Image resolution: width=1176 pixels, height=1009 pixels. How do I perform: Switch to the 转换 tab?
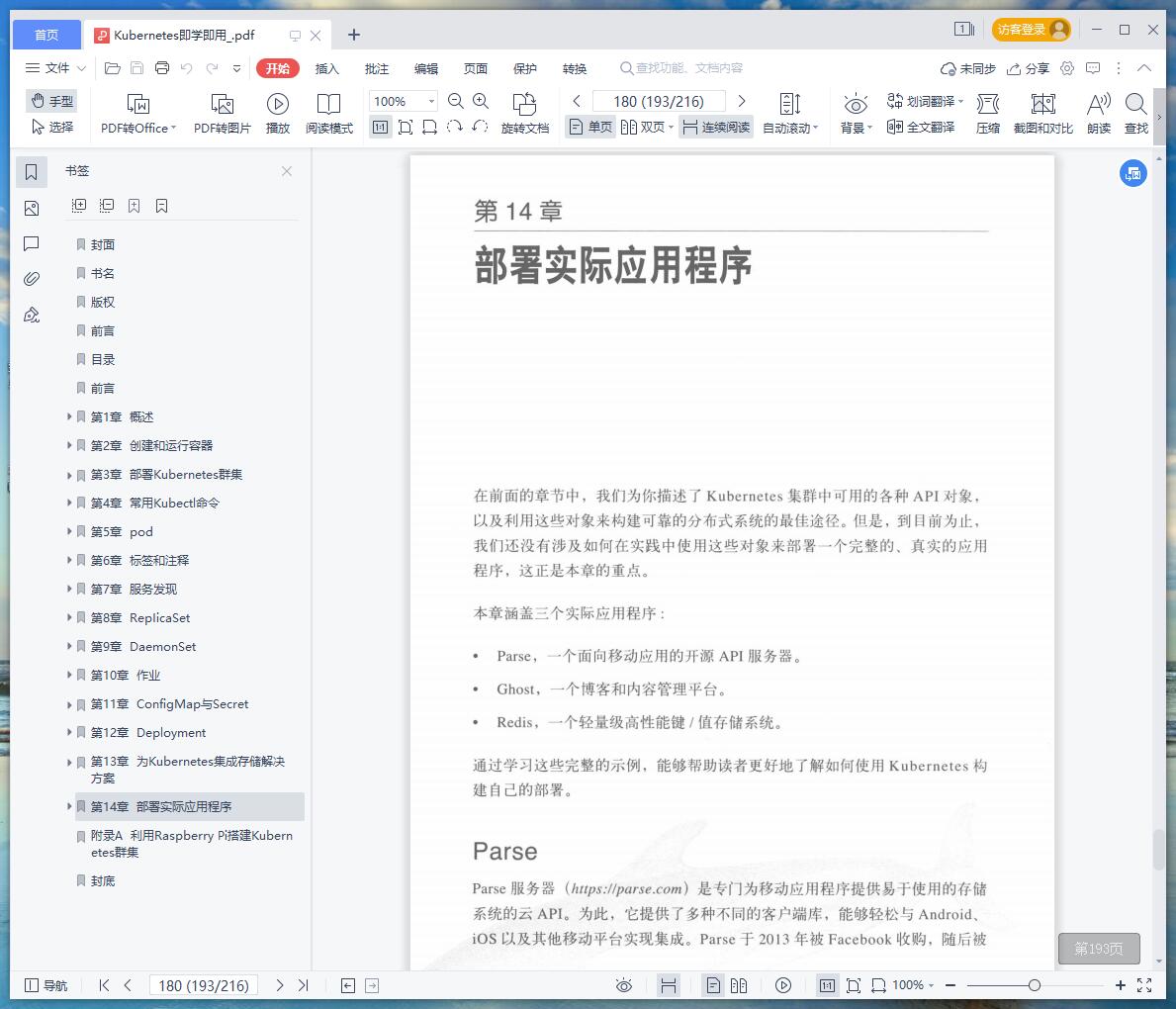pyautogui.click(x=575, y=68)
